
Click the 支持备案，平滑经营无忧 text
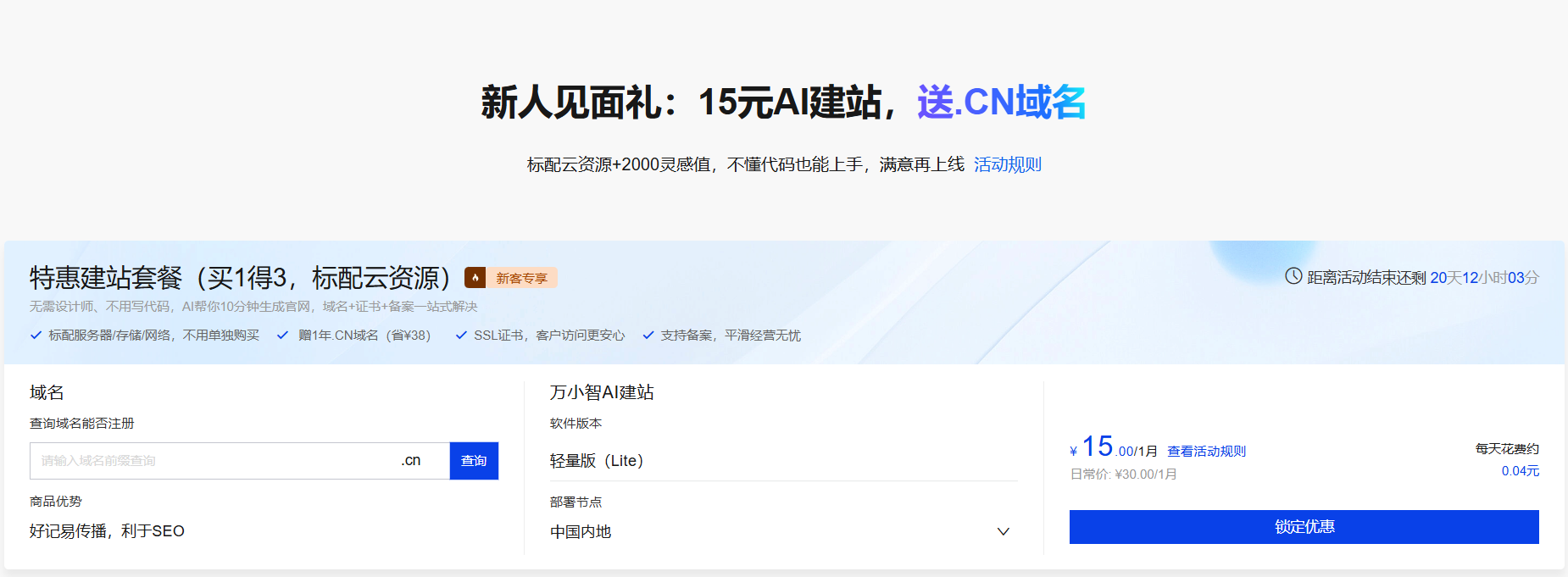click(731, 336)
